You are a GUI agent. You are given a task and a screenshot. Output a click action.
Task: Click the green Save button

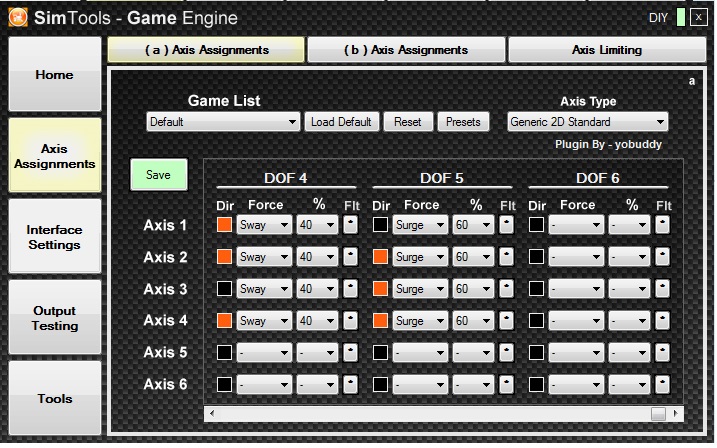coord(159,175)
